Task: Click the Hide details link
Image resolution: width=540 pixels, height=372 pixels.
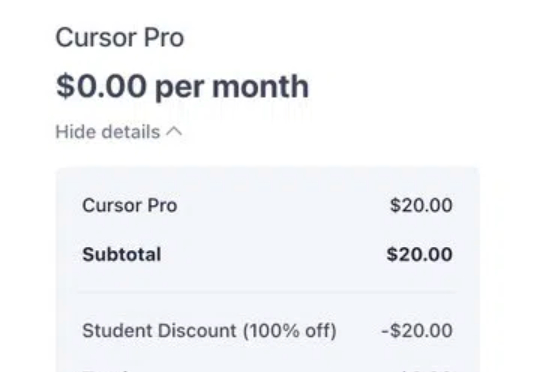Action: tap(119, 132)
